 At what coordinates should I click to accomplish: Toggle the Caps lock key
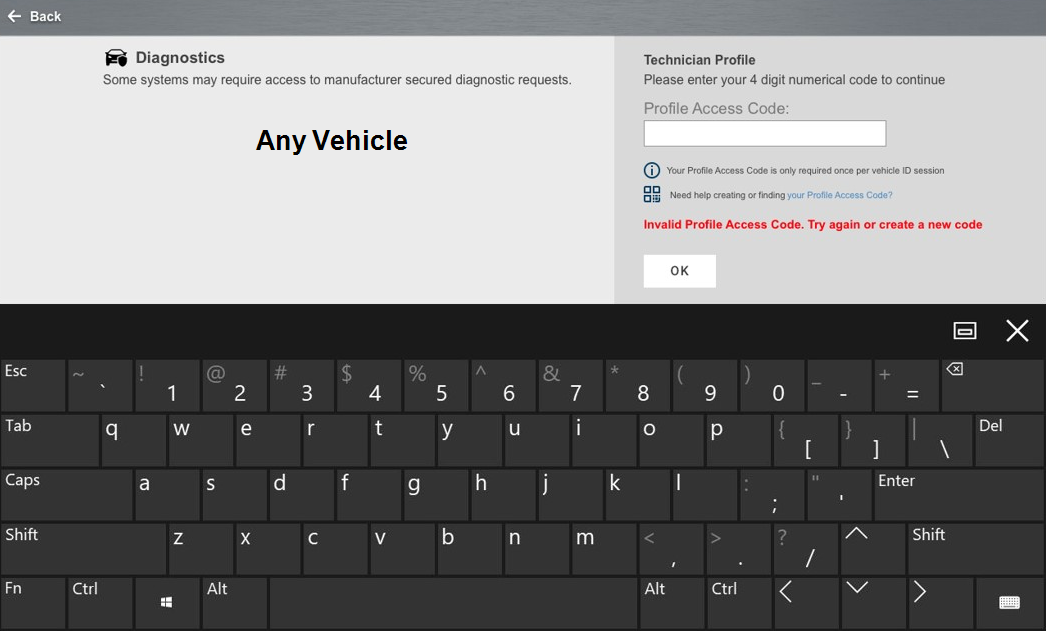pos(66,494)
